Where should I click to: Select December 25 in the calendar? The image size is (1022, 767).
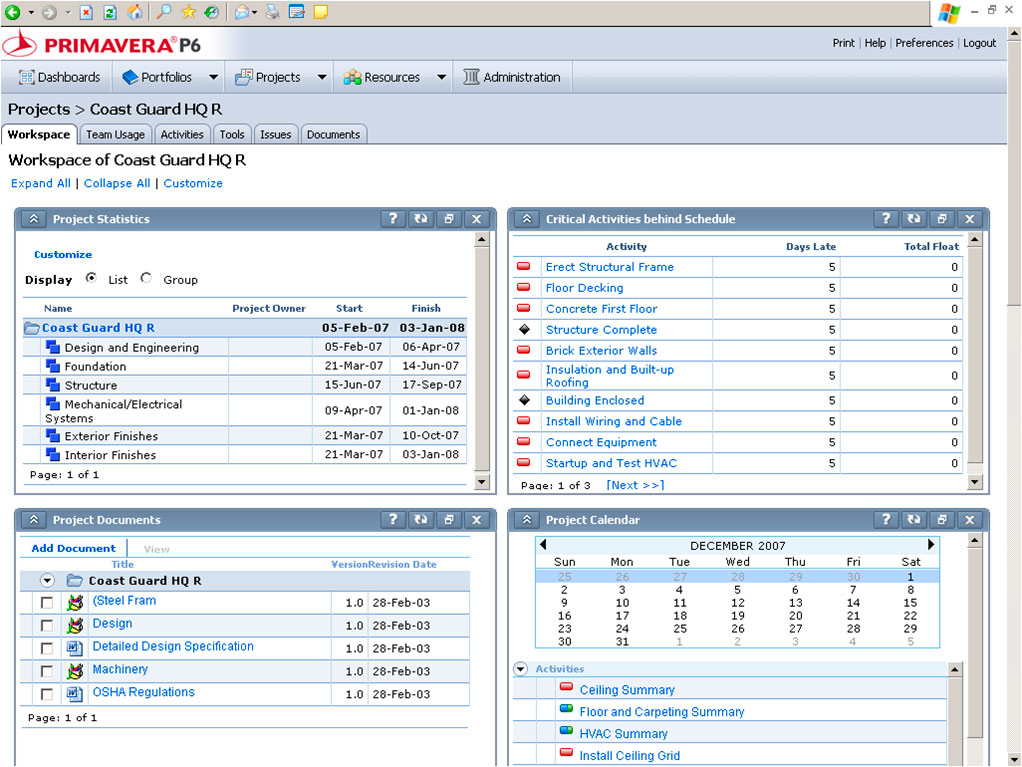(680, 629)
